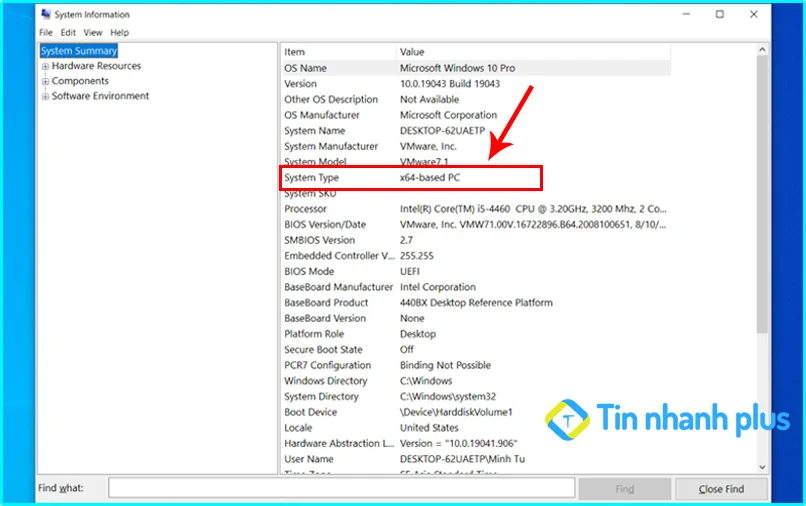
Task: Click the SMBIOS Version item
Action: tap(319, 240)
